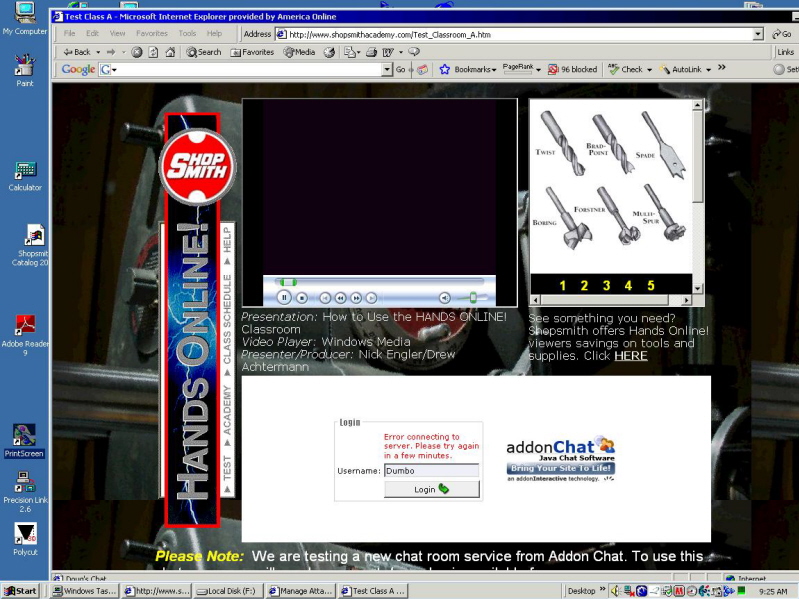Open the Favorites pane
The height and width of the screenshot is (599, 799).
coord(252,52)
